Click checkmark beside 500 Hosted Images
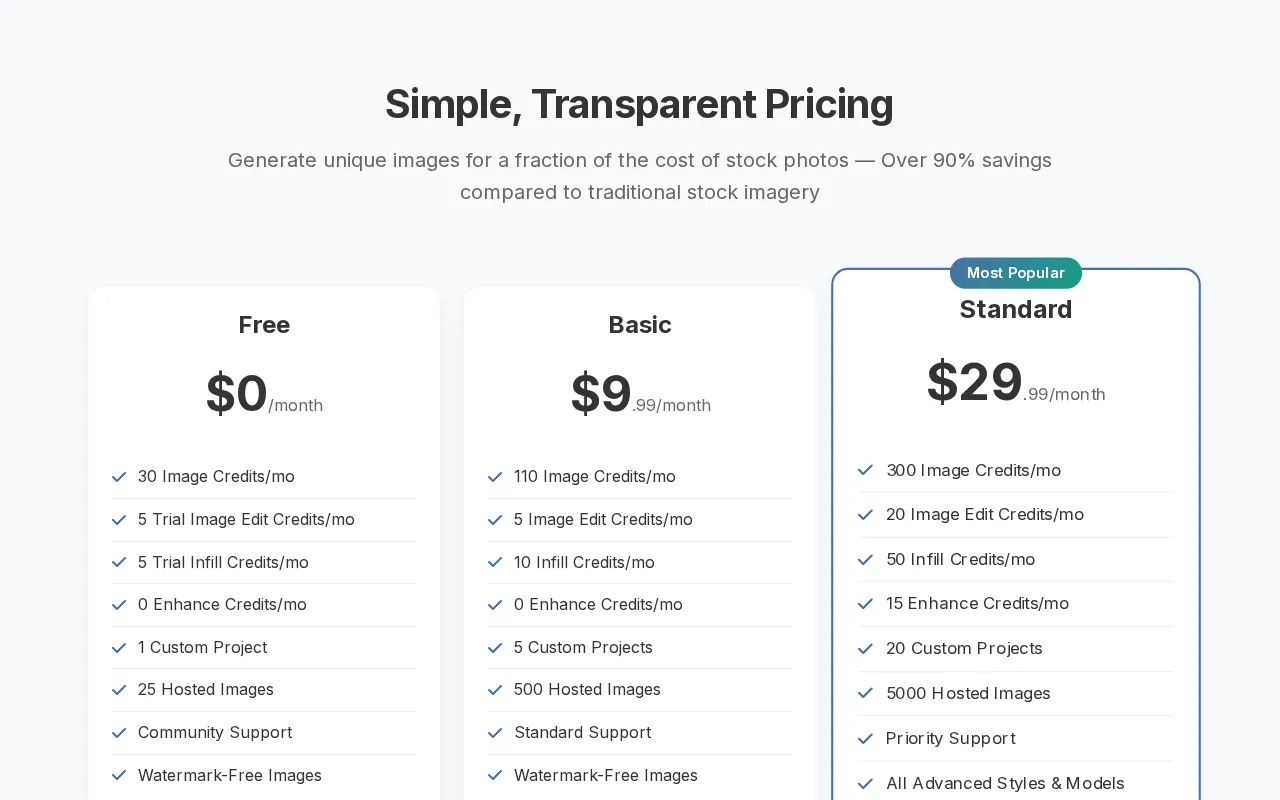1280x800 pixels. [x=495, y=690]
